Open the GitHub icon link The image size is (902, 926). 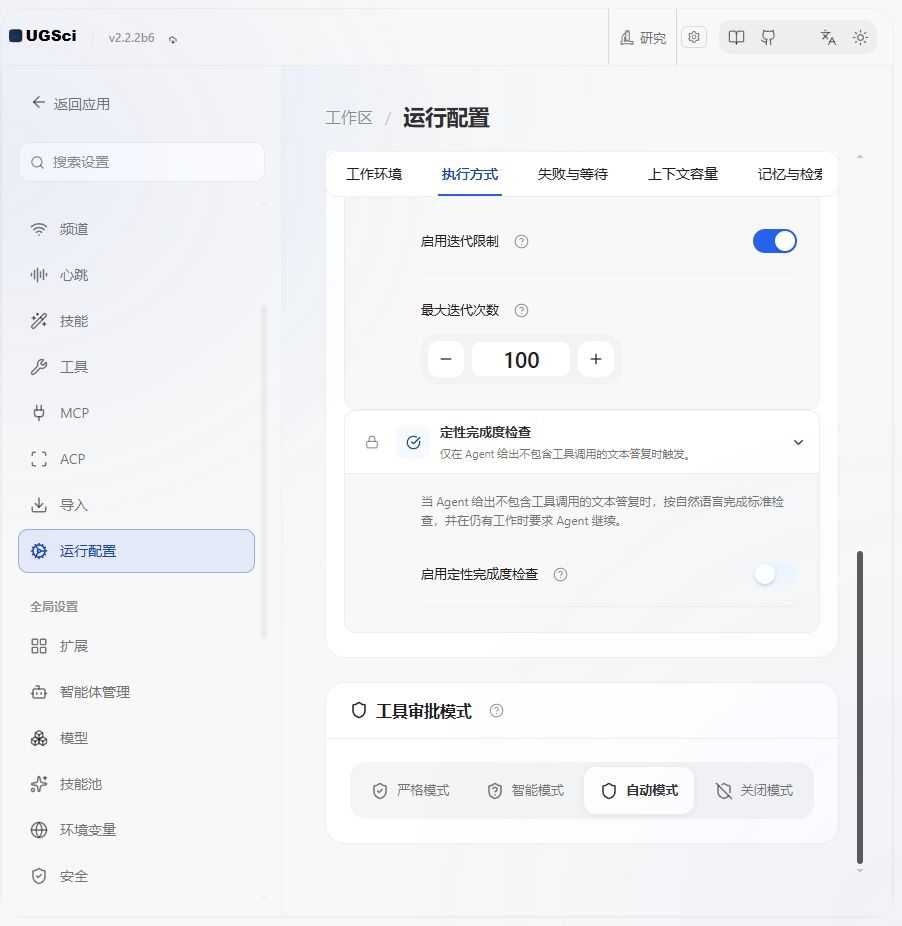pos(768,38)
